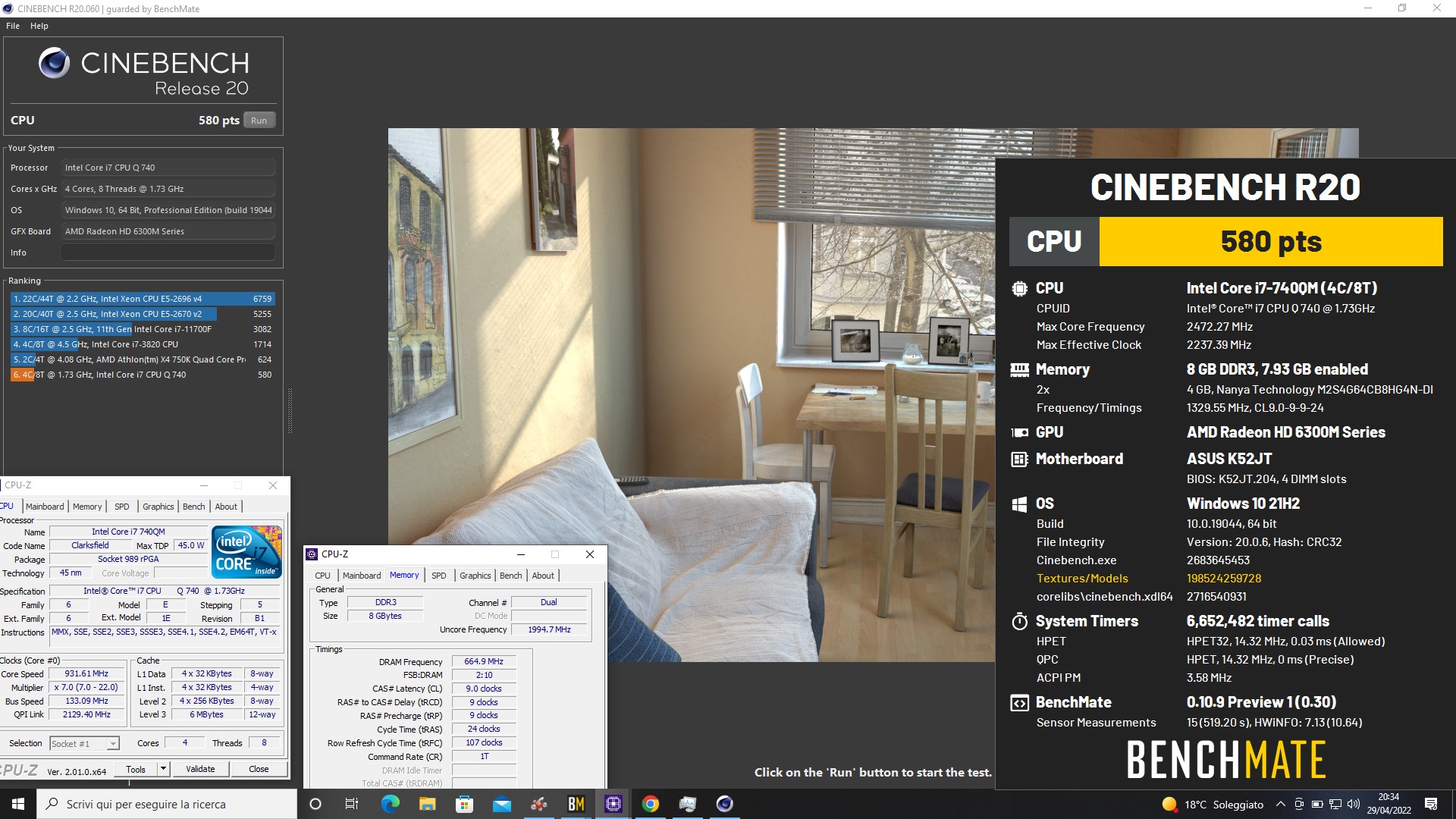Open the notification center icon
Viewport: 1456px width, 819px height.
click(x=1431, y=804)
